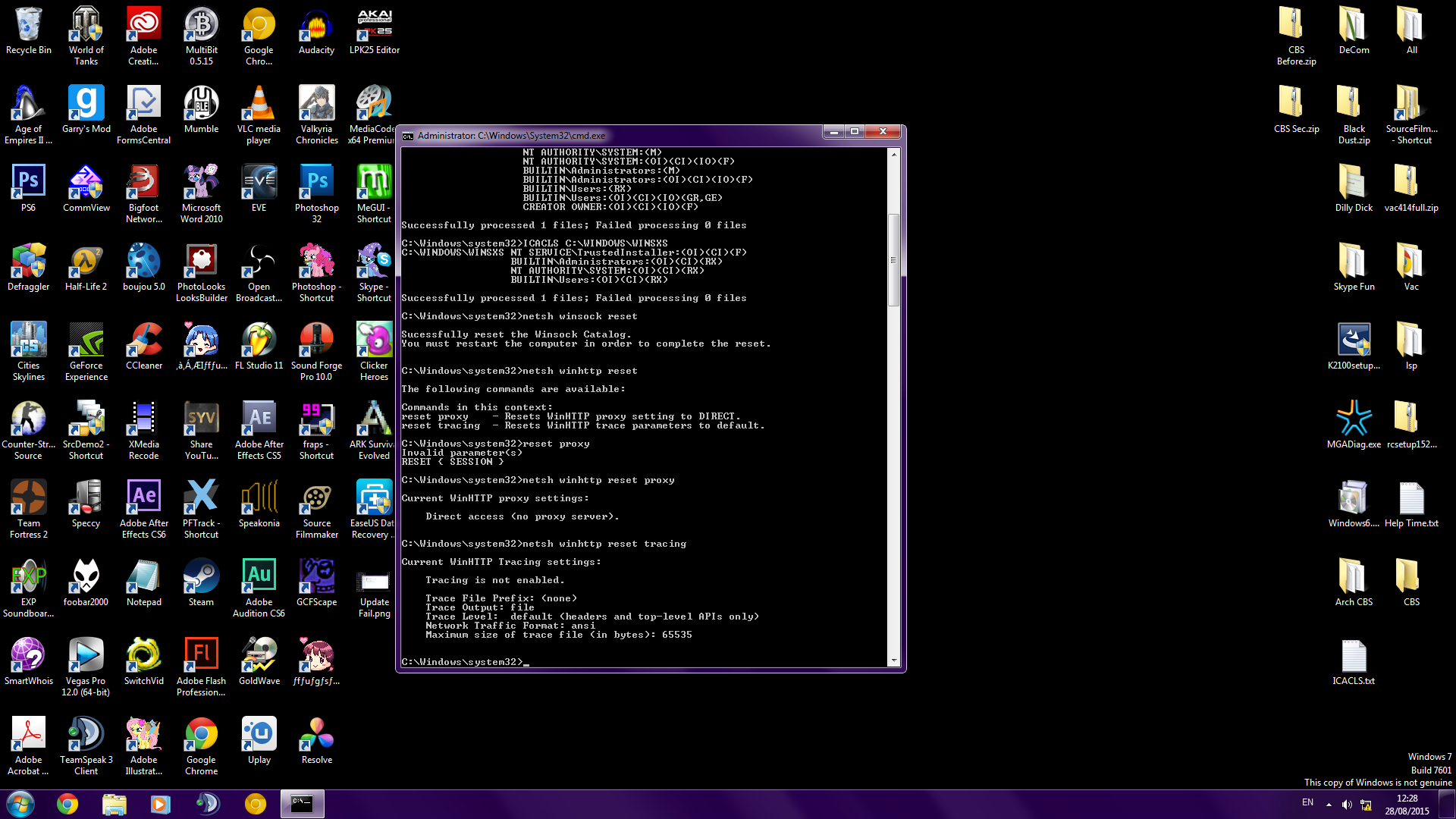Screen dimensions: 1456x819
Task: Select the CCleaner icon
Action: click(x=143, y=347)
